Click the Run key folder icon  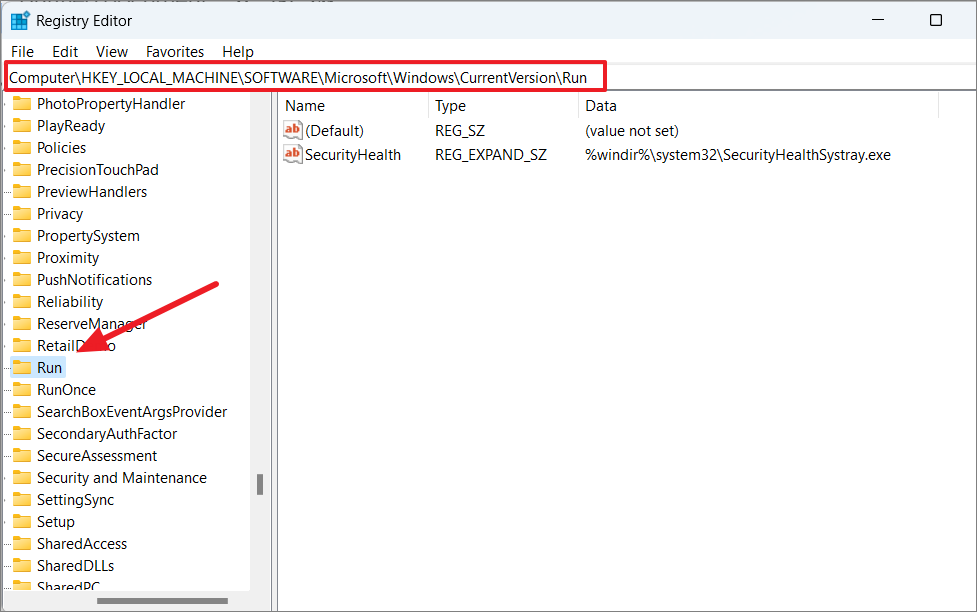tap(22, 368)
